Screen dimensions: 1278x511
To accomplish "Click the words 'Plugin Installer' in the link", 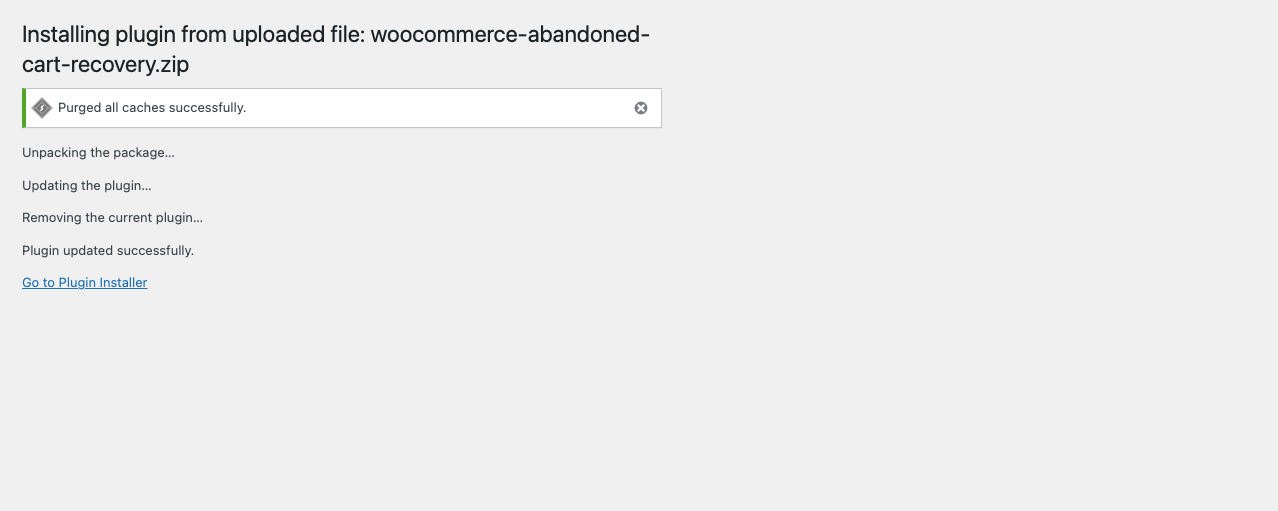I will point(103,283).
